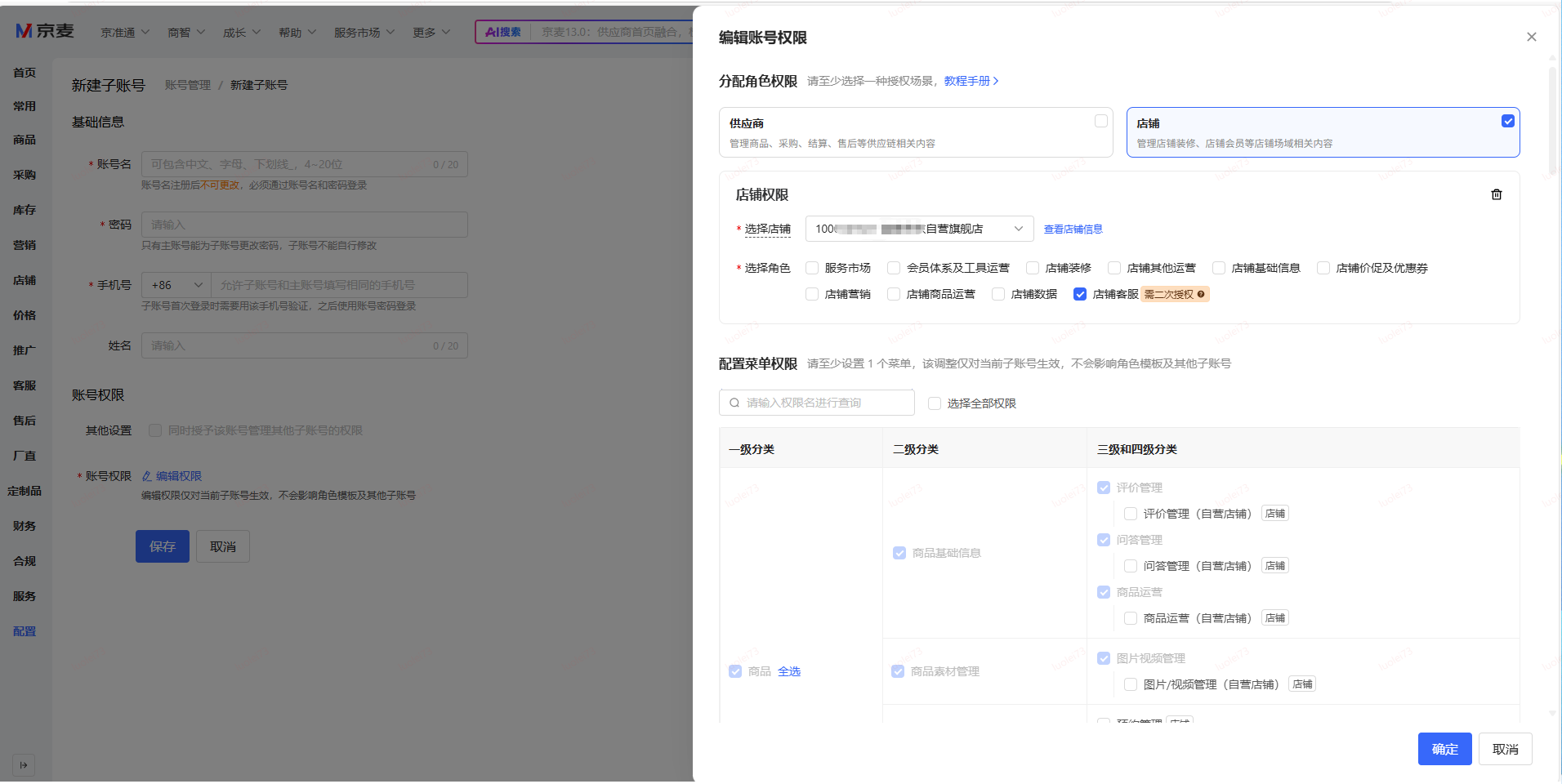This screenshot has height=784, width=1562.
Task: Click the dialog's vertical scrollbar
Action: [x=1552, y=122]
